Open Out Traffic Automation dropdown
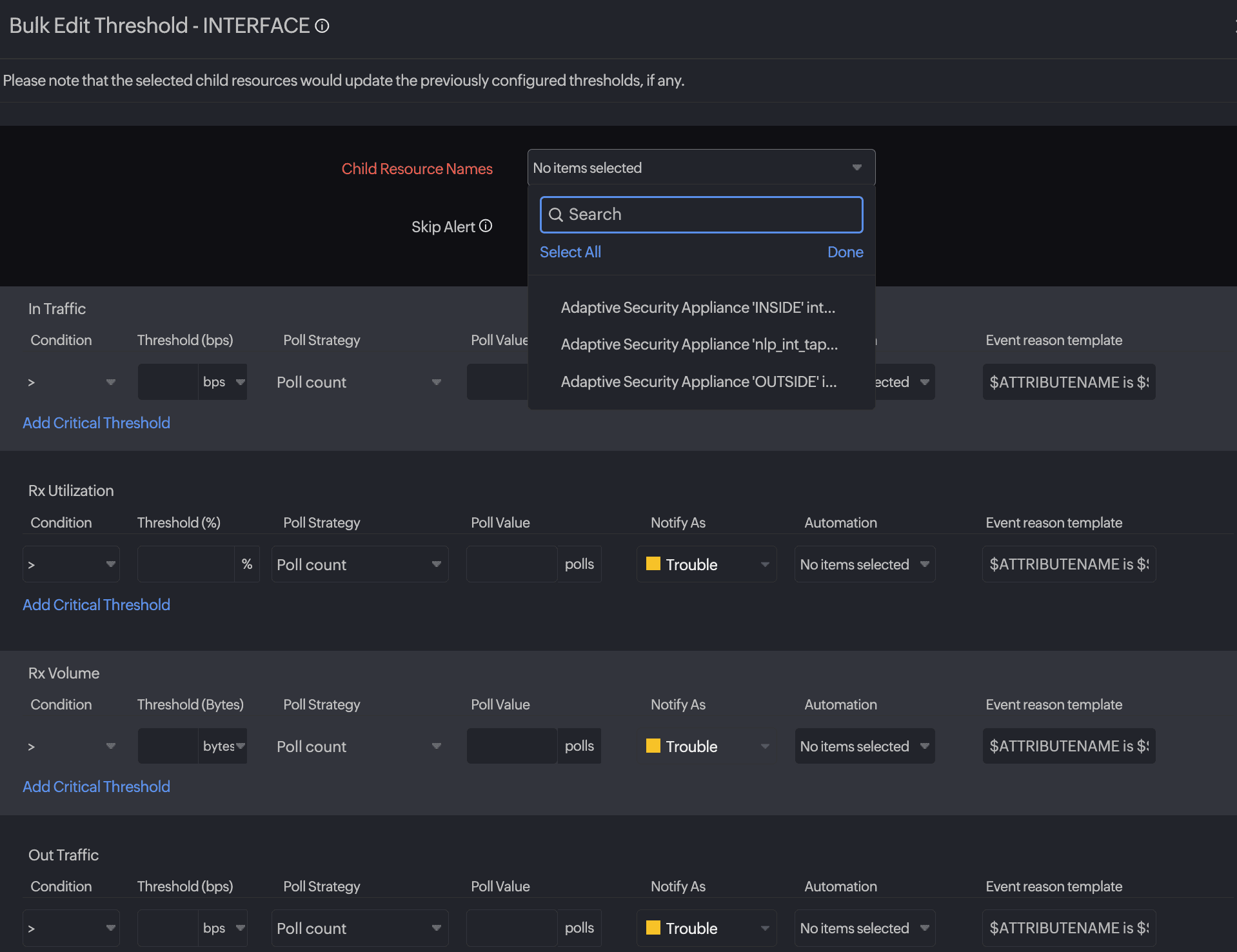Image resolution: width=1237 pixels, height=952 pixels. click(864, 928)
